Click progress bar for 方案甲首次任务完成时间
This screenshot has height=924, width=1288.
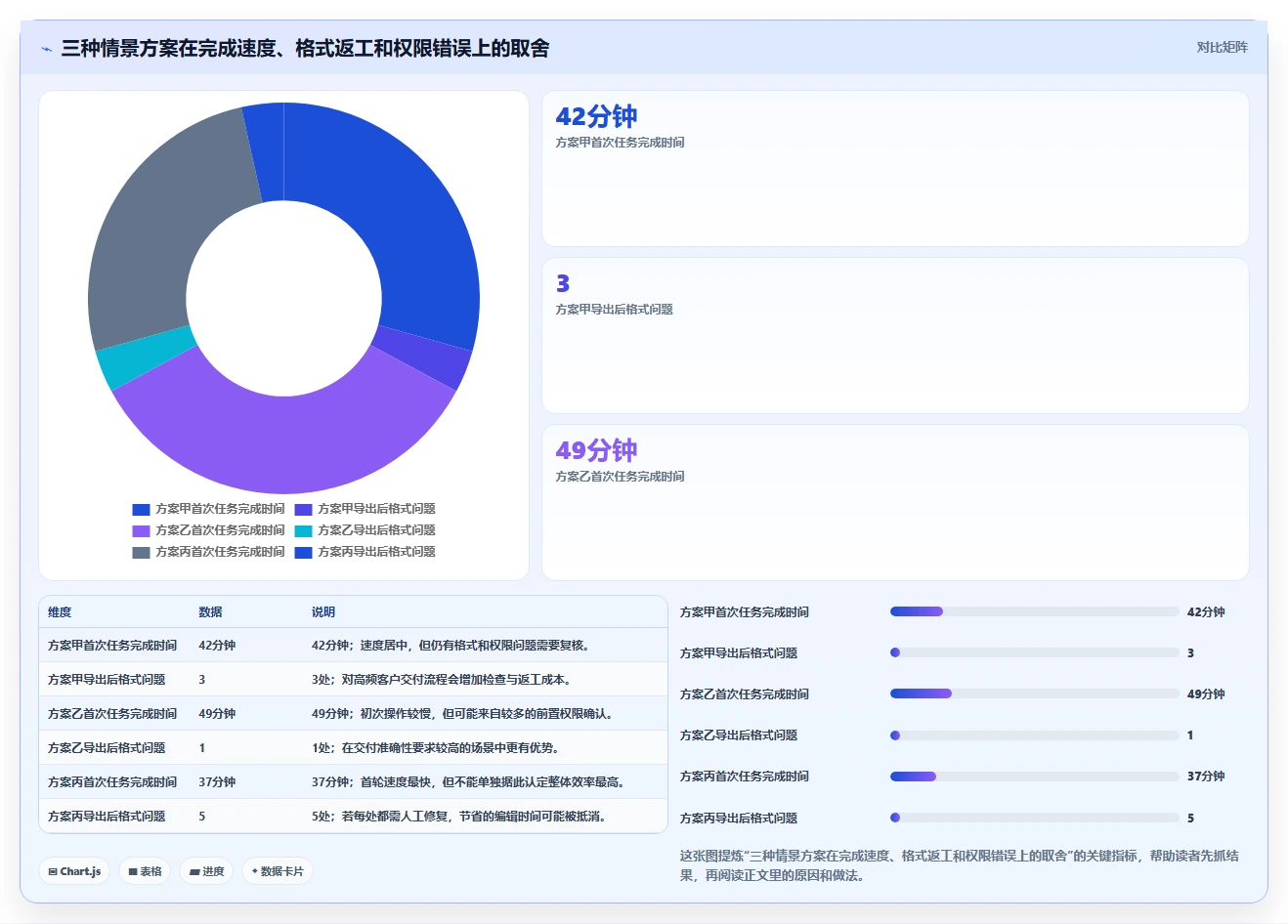(1034, 611)
